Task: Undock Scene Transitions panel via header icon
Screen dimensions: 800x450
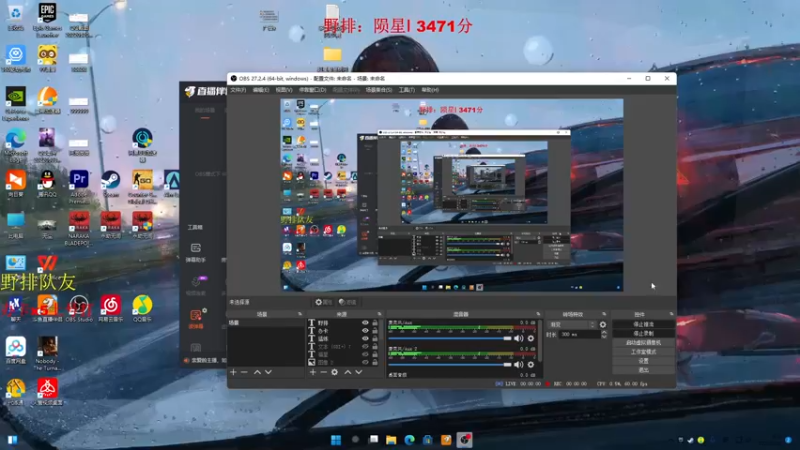Action: coord(604,314)
